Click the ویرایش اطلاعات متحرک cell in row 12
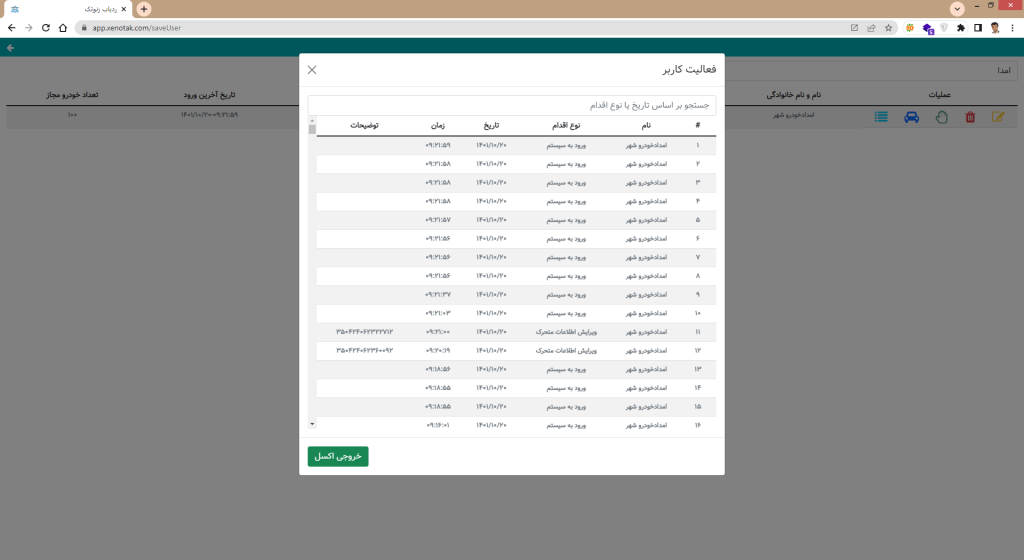Screen dimensions: 1024x560 click(x=566, y=350)
